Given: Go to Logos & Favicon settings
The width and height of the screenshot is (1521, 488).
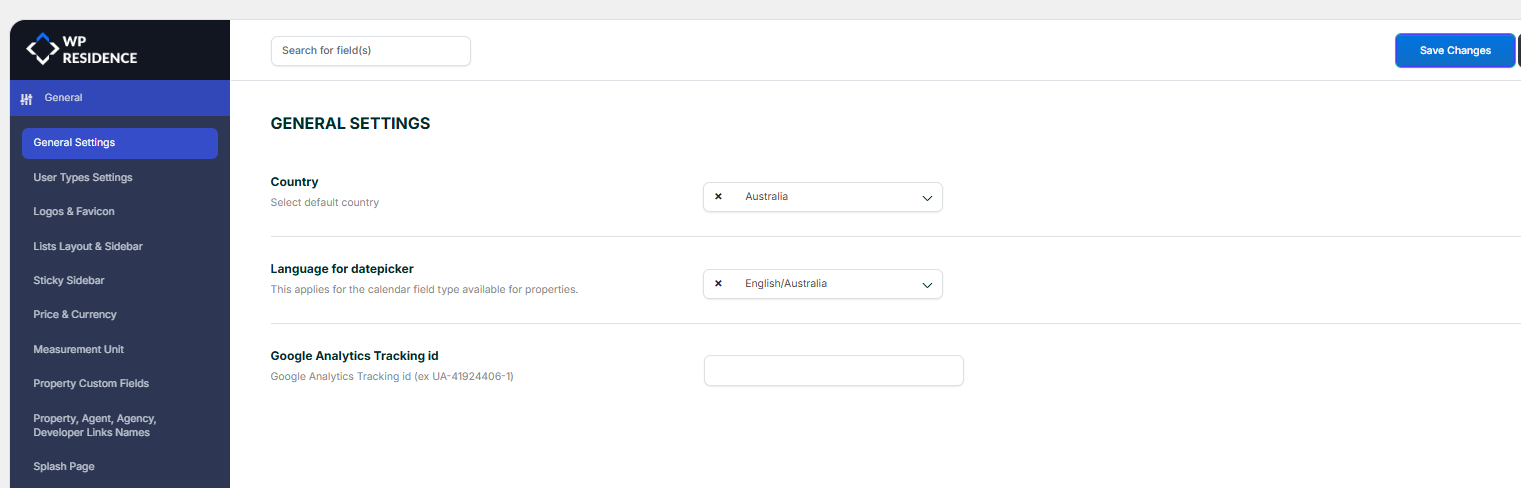Looking at the screenshot, I should pyautogui.click(x=74, y=212).
